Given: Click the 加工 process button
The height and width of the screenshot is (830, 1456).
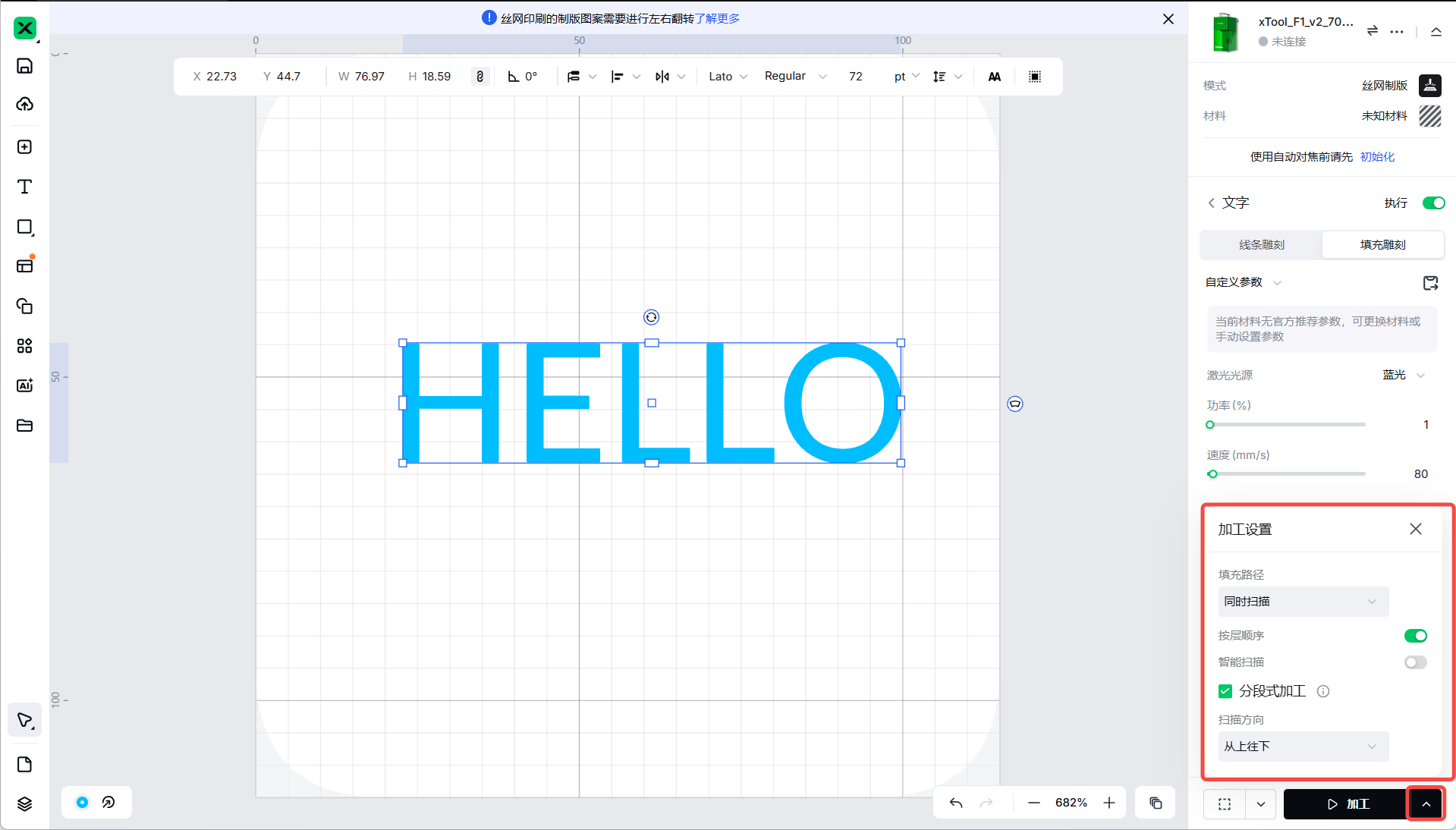Looking at the screenshot, I should [1346, 804].
